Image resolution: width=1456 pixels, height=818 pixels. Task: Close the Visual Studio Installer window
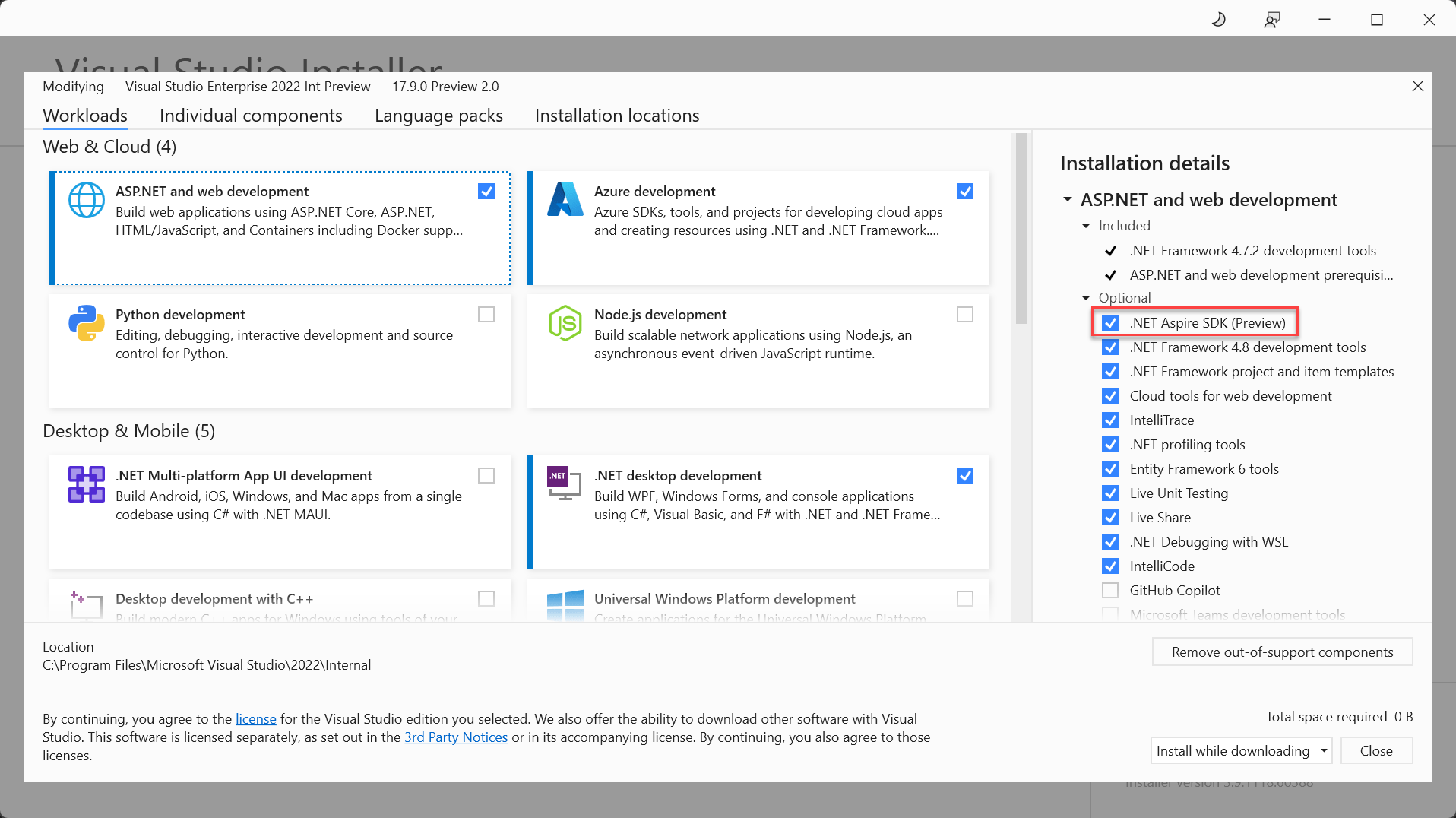(1429, 20)
